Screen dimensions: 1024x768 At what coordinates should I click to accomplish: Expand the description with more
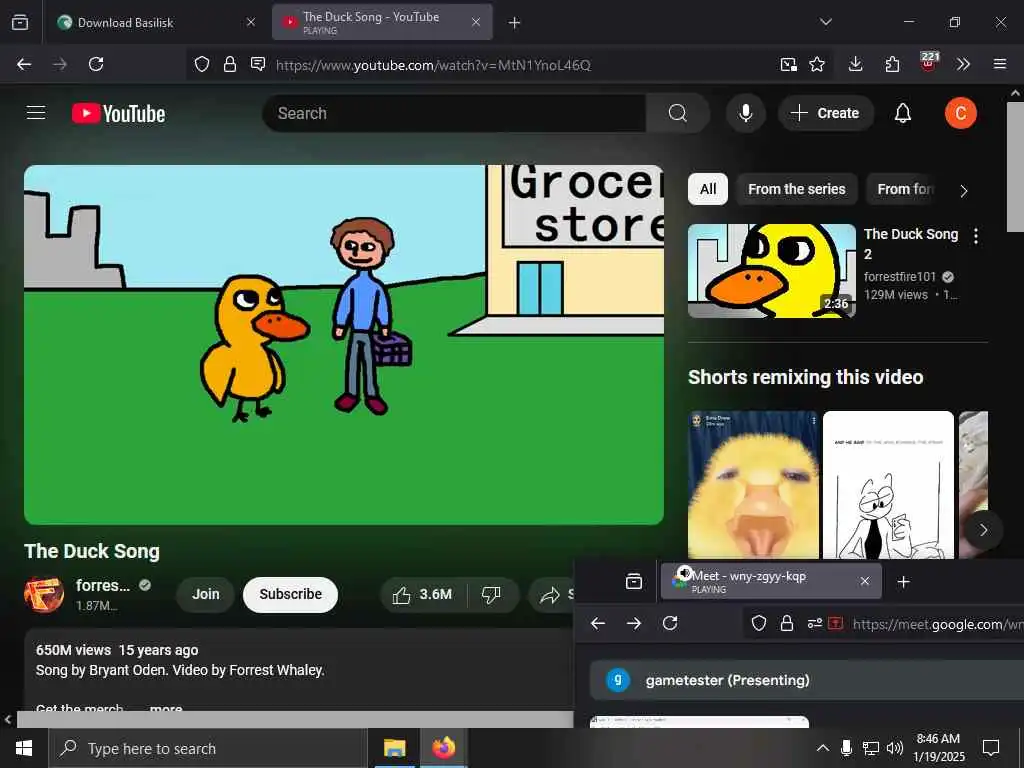[x=166, y=707]
